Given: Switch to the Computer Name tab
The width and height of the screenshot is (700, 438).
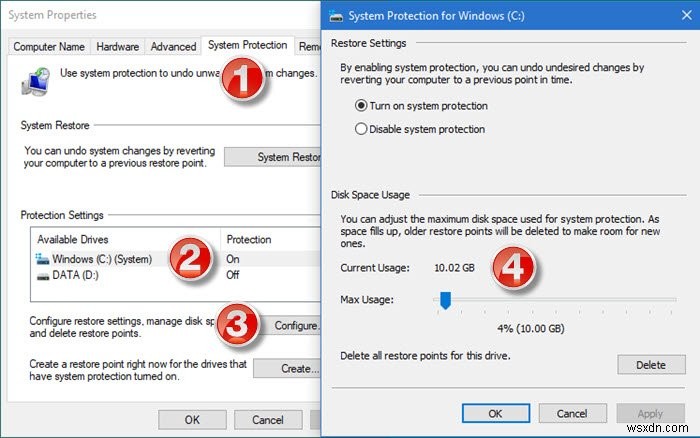Looking at the screenshot, I should click(x=50, y=47).
